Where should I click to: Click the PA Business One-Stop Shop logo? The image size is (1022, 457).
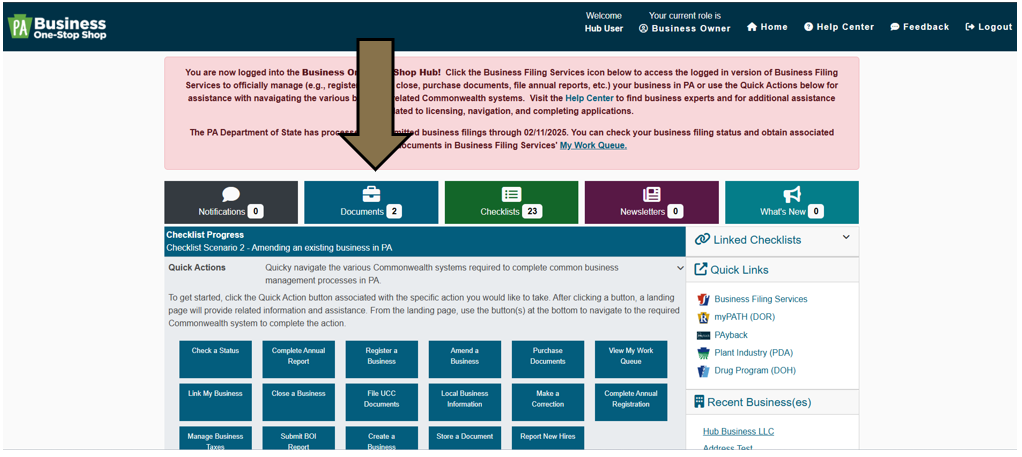(x=57, y=27)
